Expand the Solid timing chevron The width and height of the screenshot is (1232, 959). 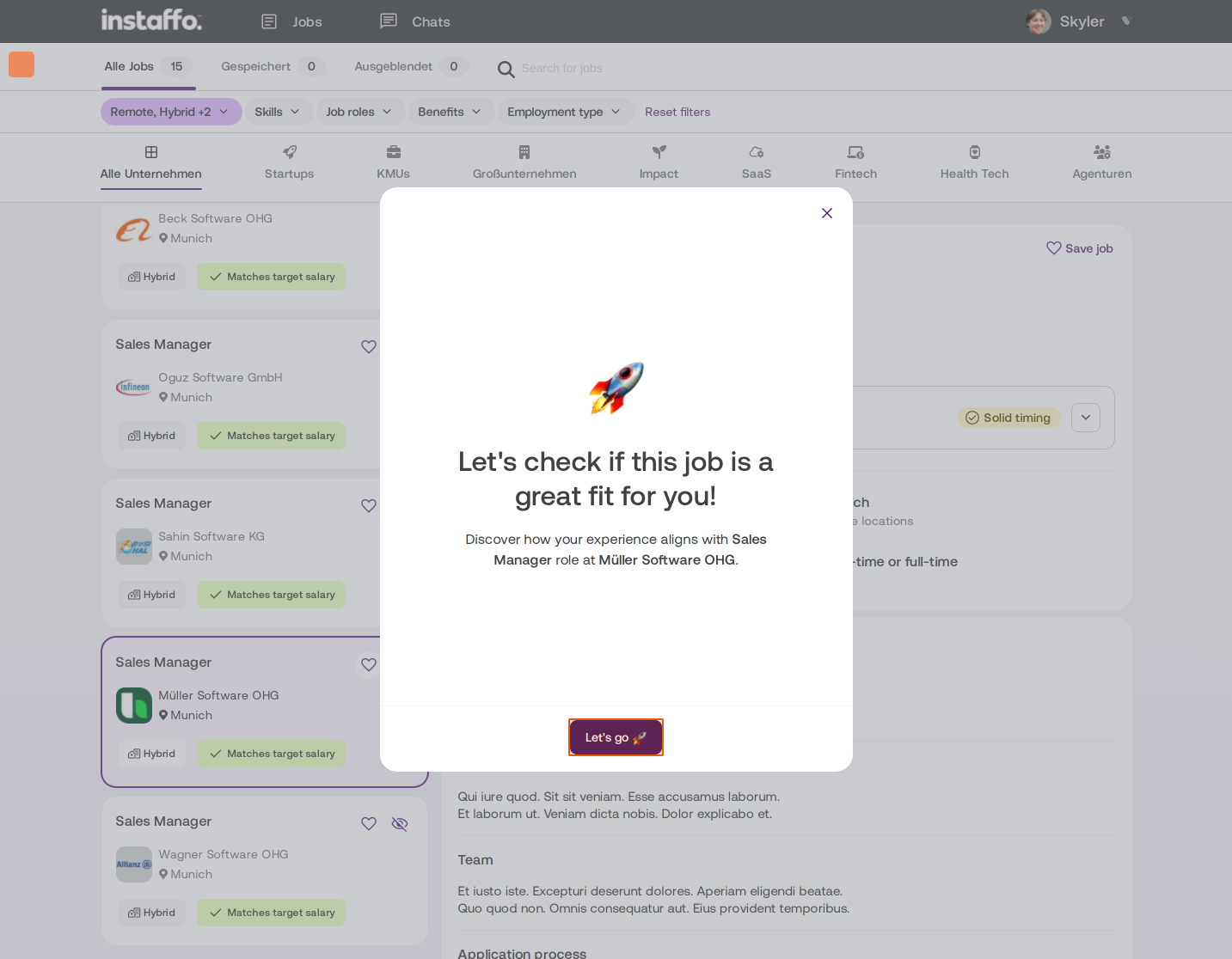pyautogui.click(x=1086, y=418)
